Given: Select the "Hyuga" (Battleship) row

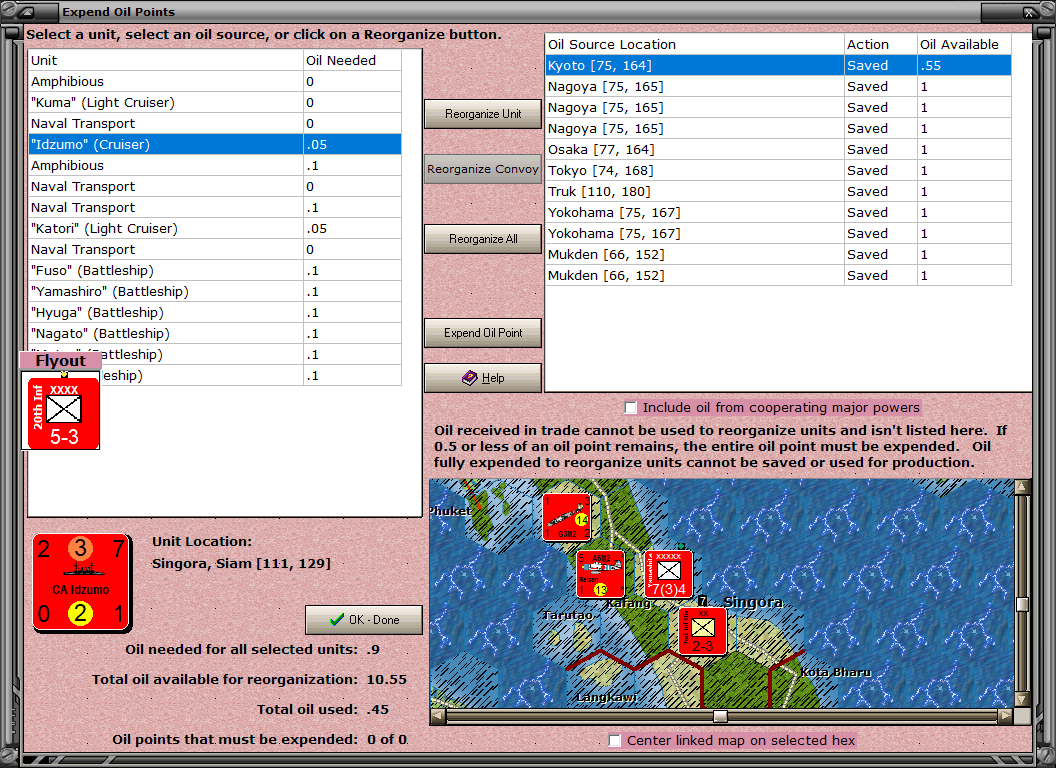Looking at the screenshot, I should 215,312.
